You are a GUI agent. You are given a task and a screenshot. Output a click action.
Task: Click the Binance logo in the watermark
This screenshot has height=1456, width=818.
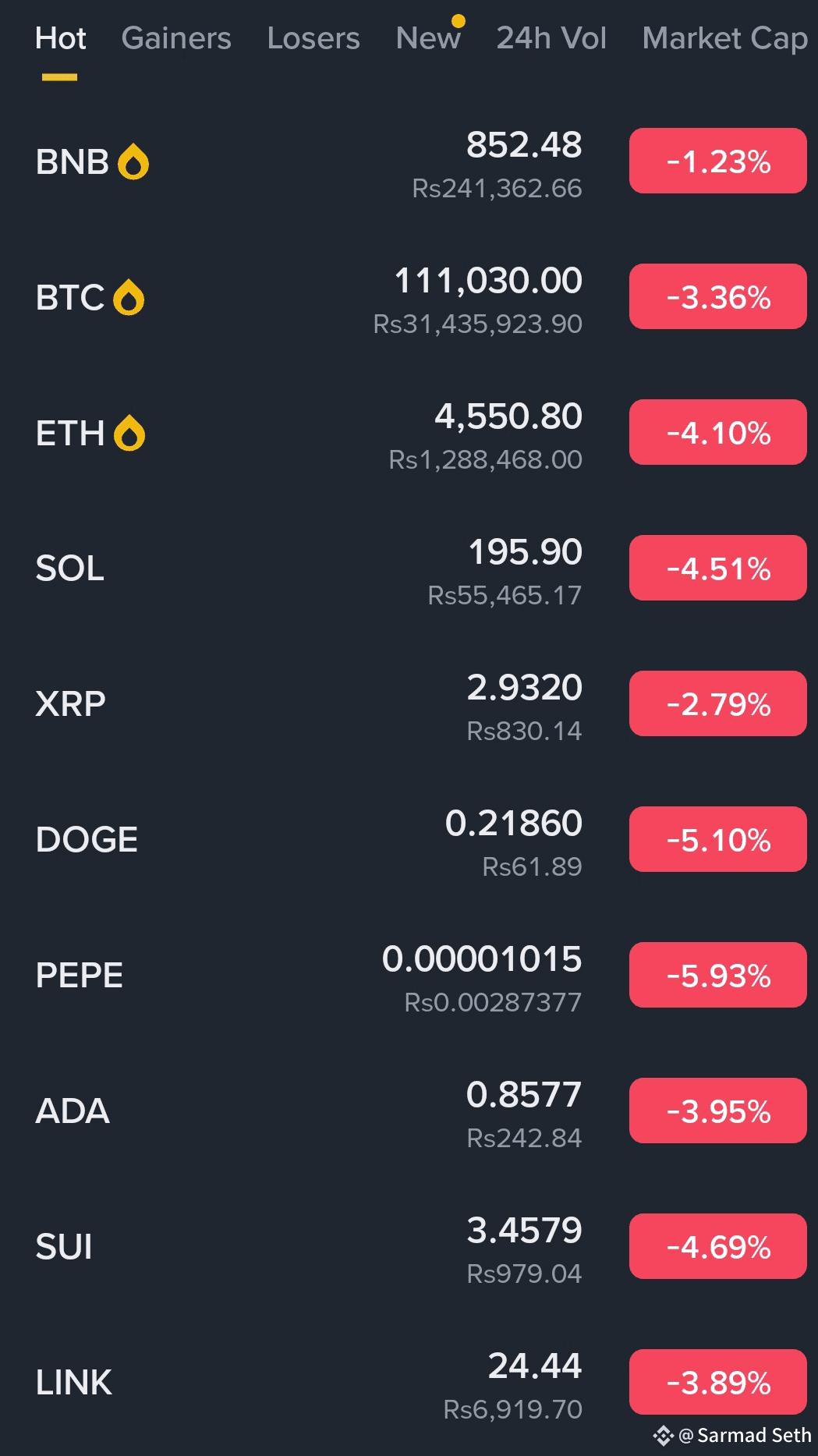pos(663,1435)
